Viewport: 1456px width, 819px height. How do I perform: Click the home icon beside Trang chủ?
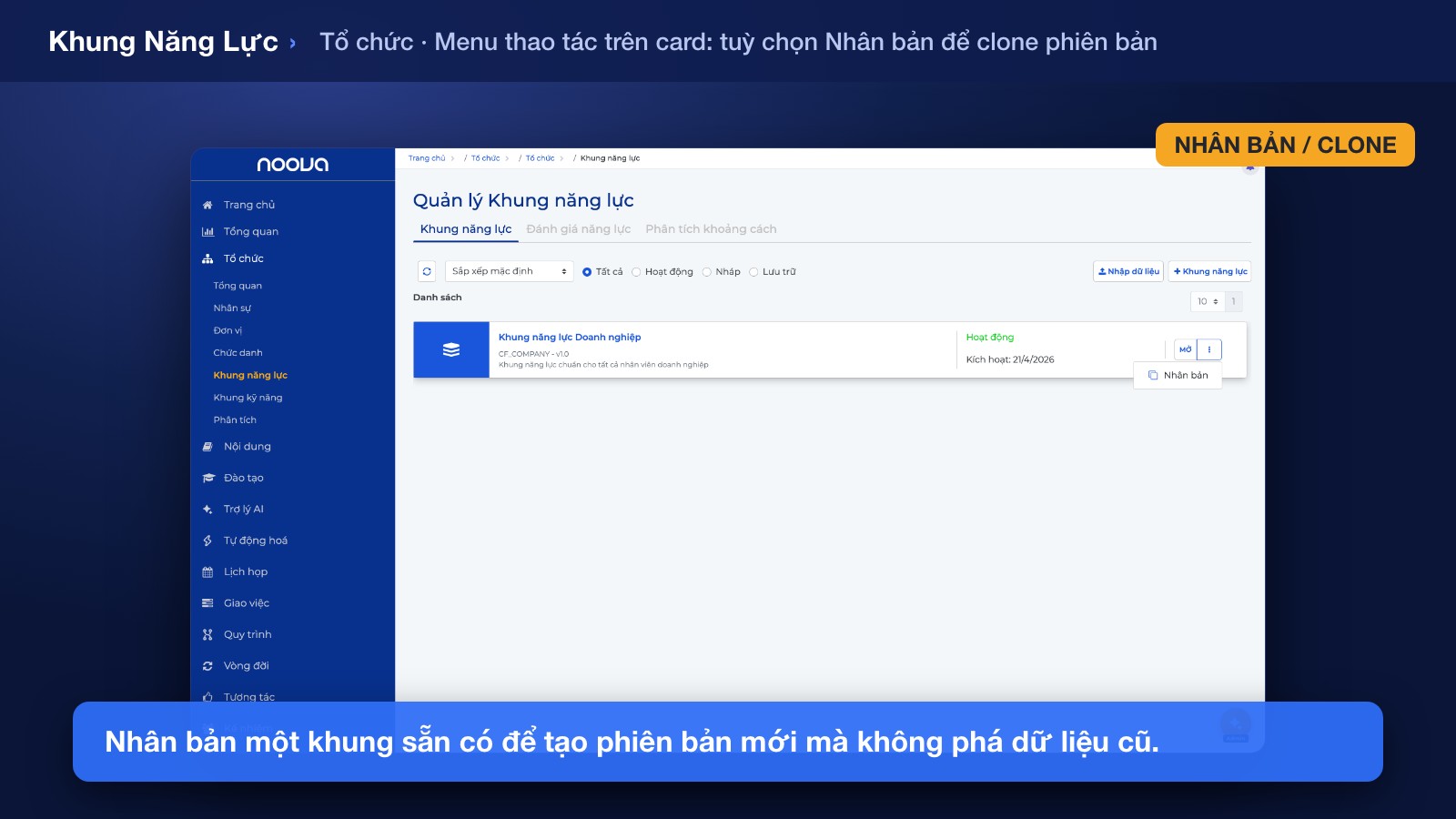click(207, 205)
